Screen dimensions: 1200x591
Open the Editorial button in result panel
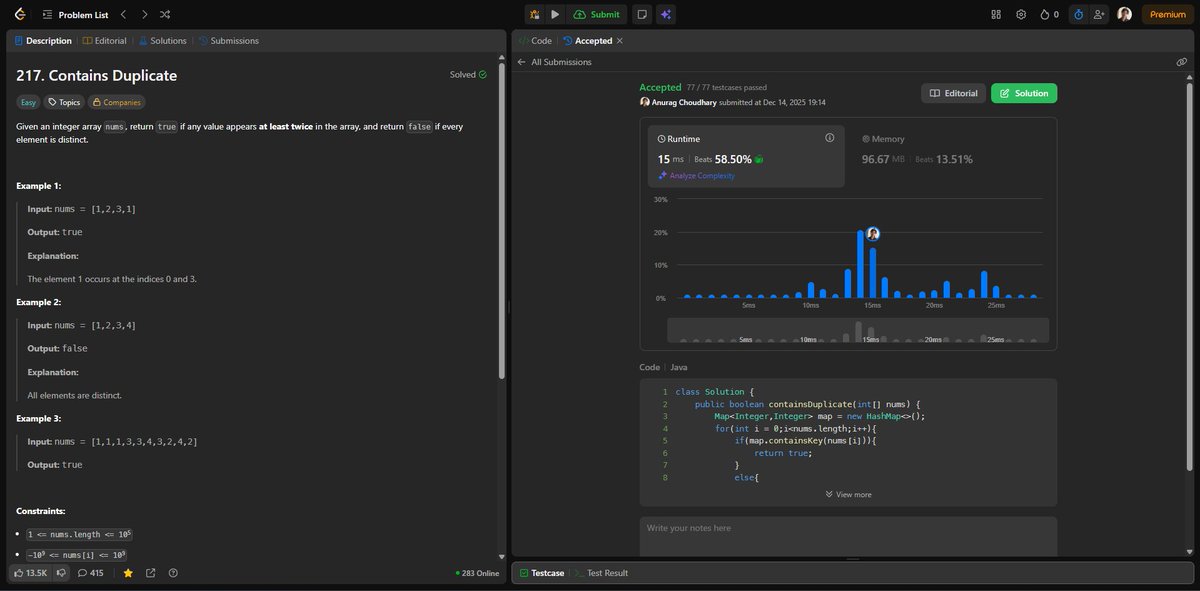[953, 93]
